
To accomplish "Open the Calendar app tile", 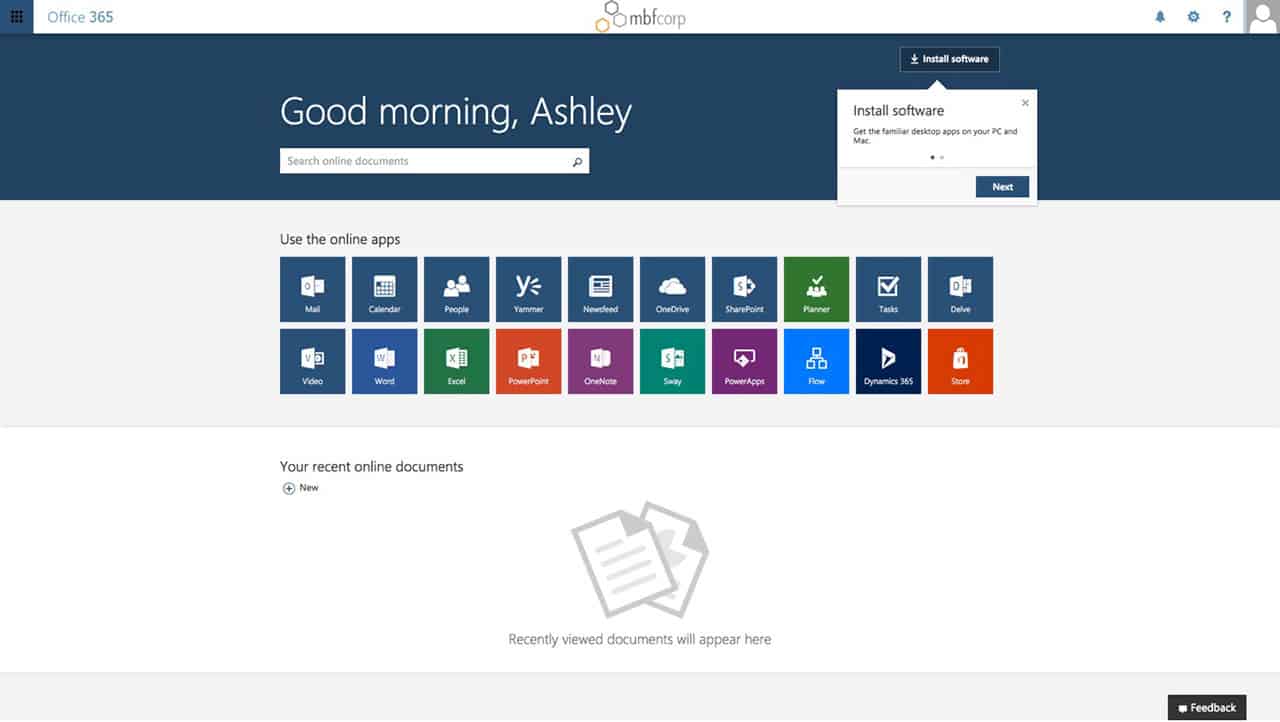I will (x=385, y=289).
